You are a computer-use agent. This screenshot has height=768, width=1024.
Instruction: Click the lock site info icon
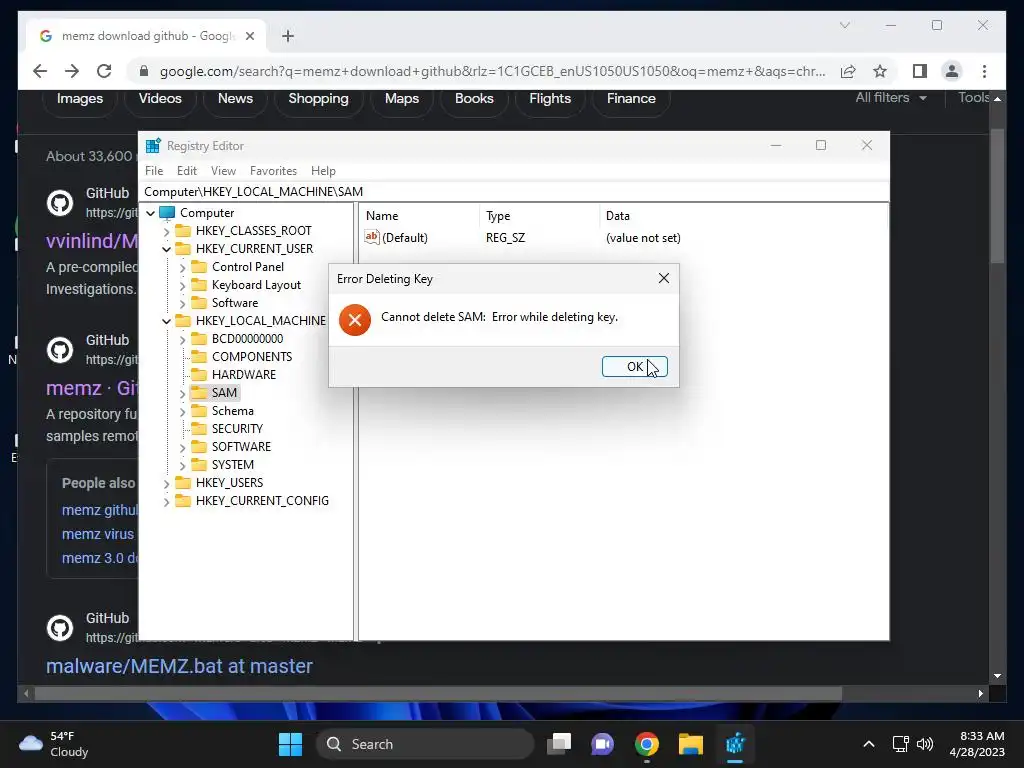144,71
